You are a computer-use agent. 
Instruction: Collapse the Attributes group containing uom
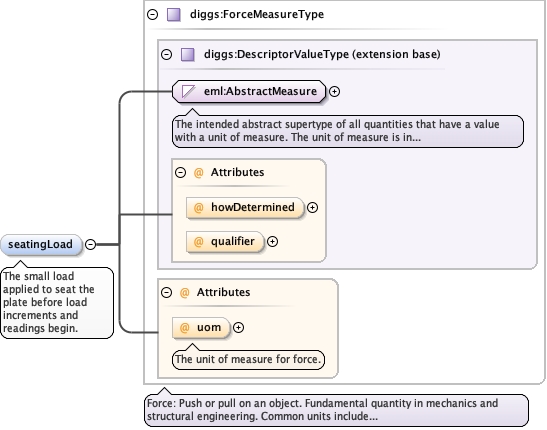pos(166,292)
